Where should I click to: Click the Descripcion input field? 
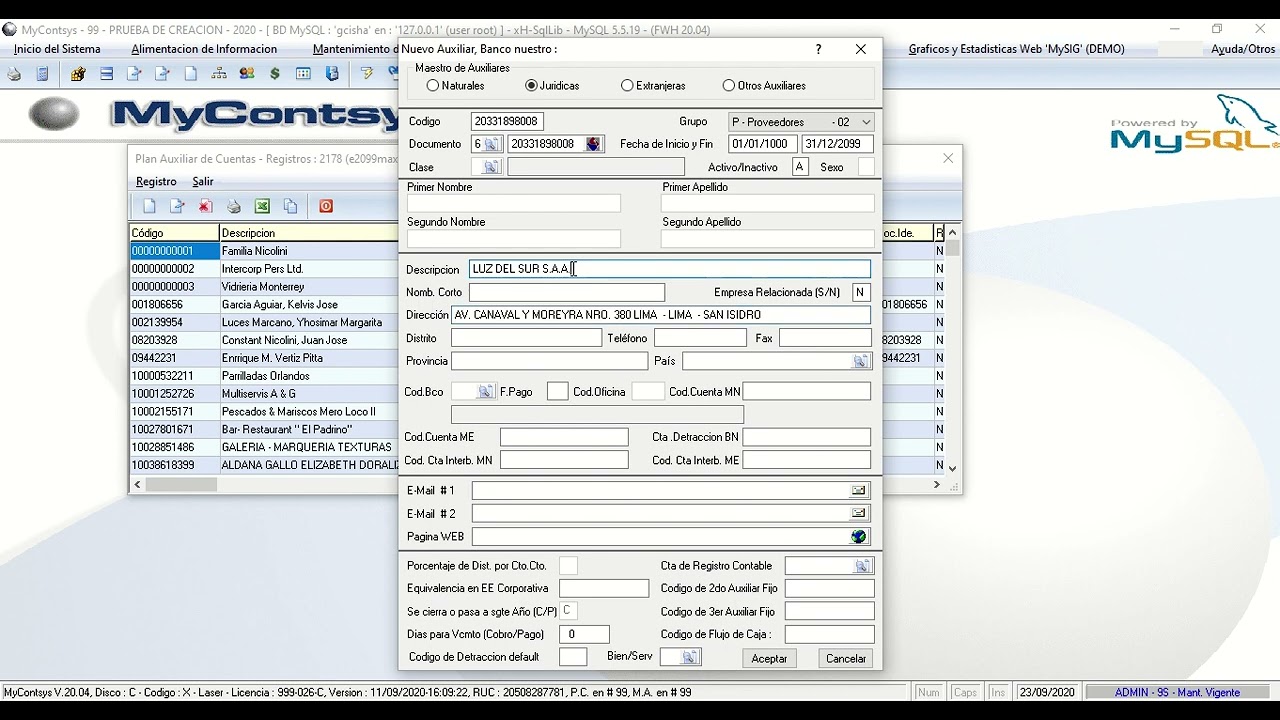(669, 269)
